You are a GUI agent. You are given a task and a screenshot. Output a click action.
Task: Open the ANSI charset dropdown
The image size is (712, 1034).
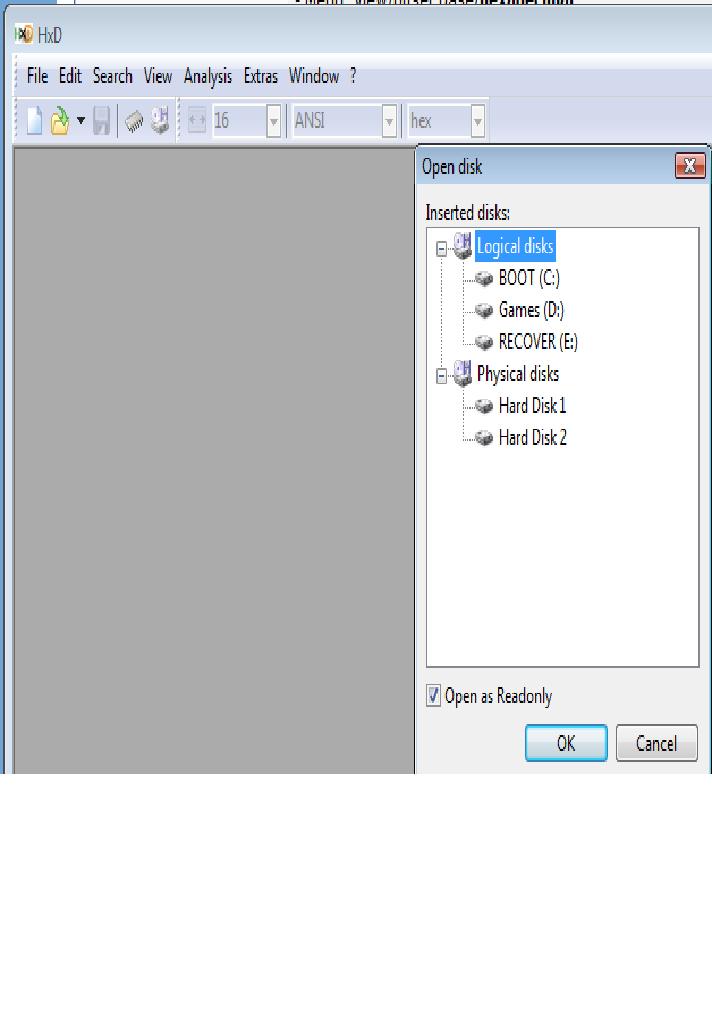(x=389, y=121)
